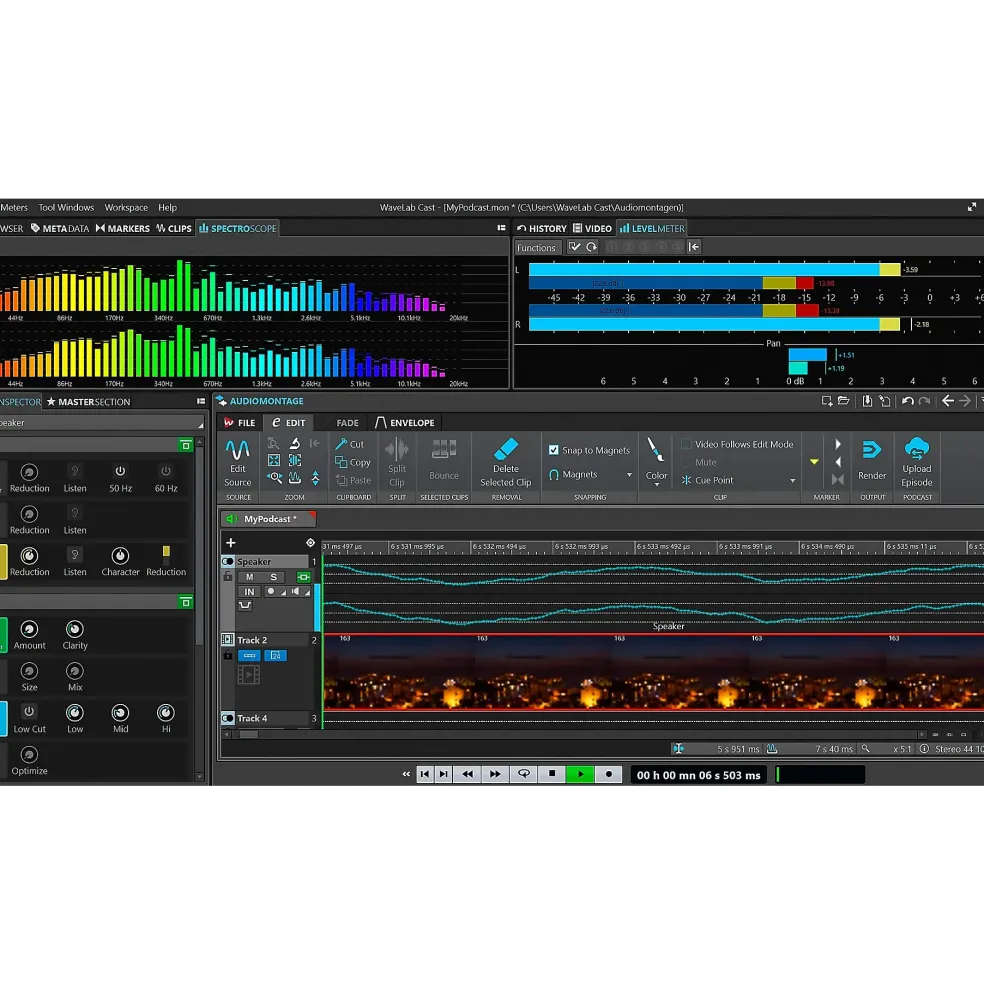Toggle Snap to Magnets checkbox
The image size is (984, 985).
(554, 450)
